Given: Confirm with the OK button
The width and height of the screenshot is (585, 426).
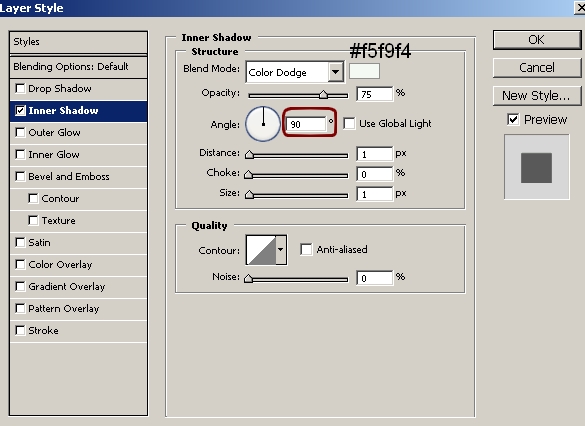Looking at the screenshot, I should click(537, 40).
